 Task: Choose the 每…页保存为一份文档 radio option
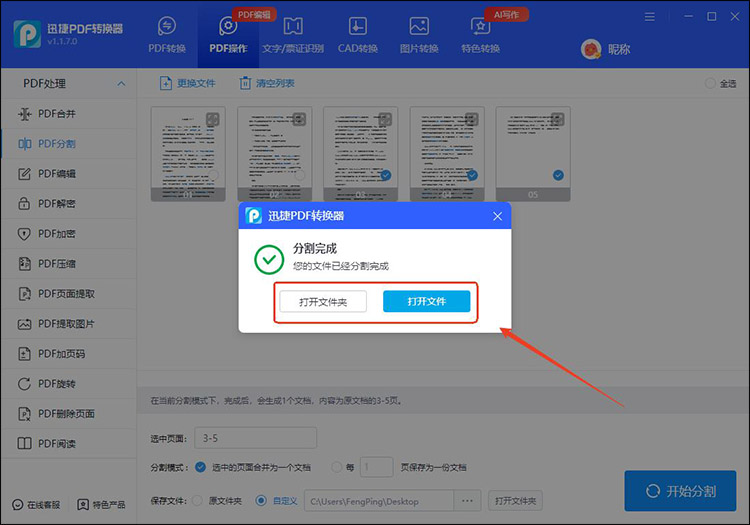(x=337, y=467)
